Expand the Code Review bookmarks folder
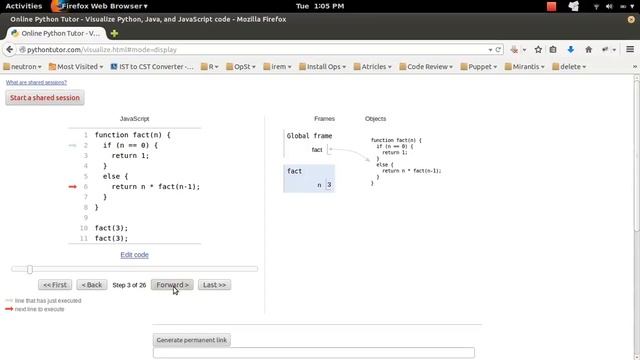Screen dimensions: 640x360 [x=426, y=67]
